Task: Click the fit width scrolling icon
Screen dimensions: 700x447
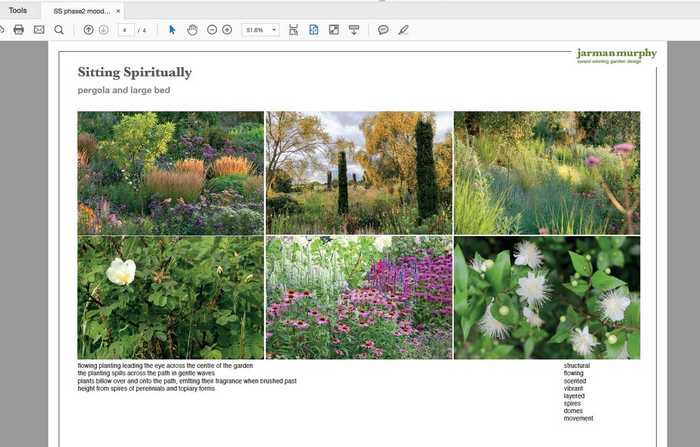Action: click(293, 30)
